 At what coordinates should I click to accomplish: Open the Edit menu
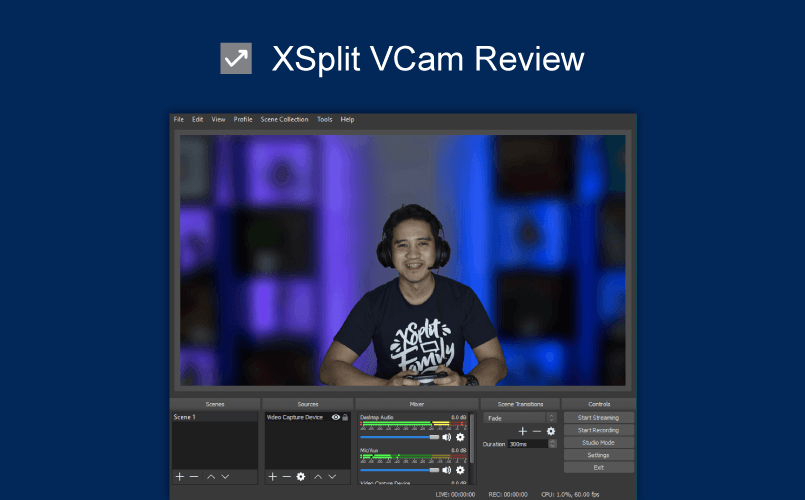pyautogui.click(x=198, y=120)
